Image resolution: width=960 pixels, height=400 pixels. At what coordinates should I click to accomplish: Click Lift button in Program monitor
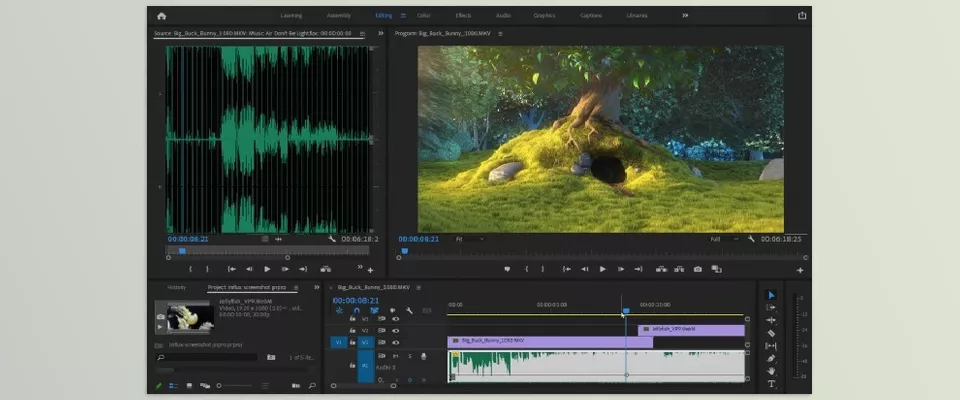661,269
